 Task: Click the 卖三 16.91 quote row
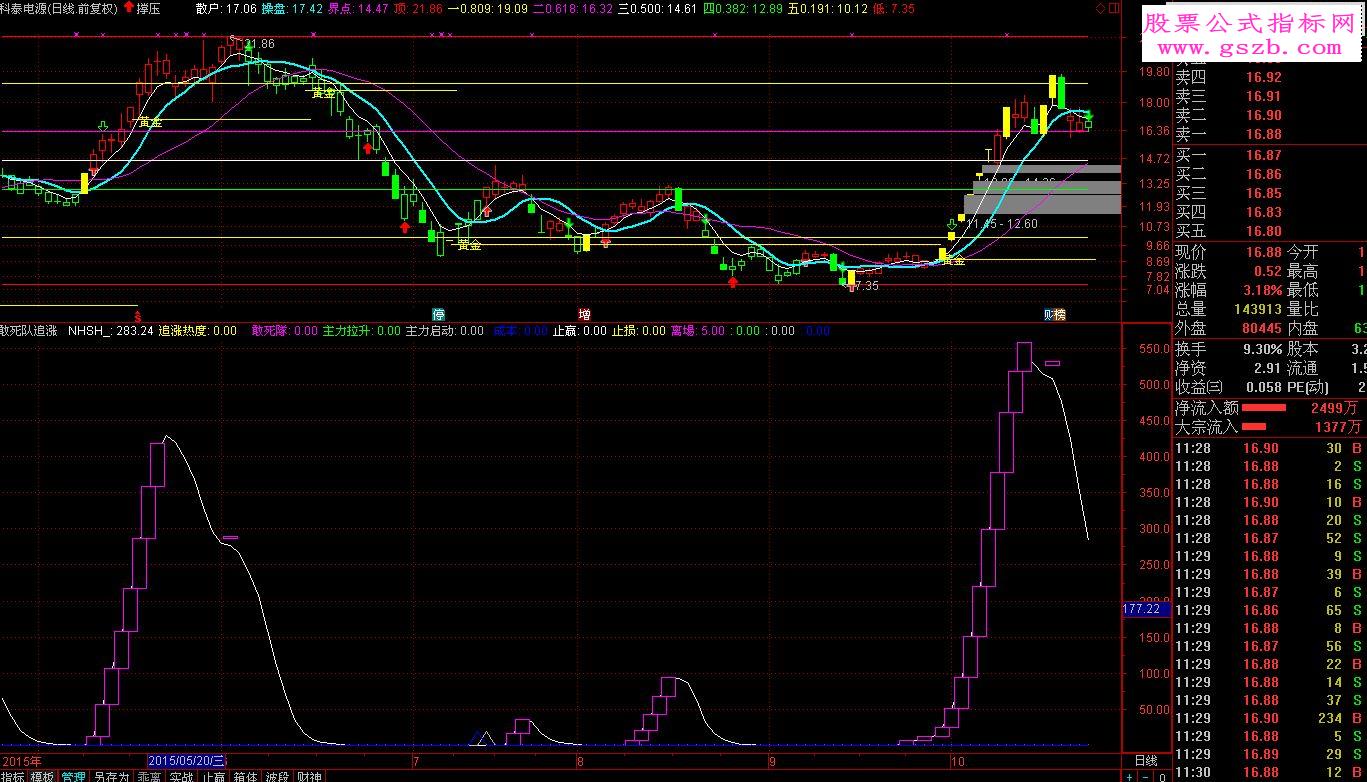click(1270, 97)
